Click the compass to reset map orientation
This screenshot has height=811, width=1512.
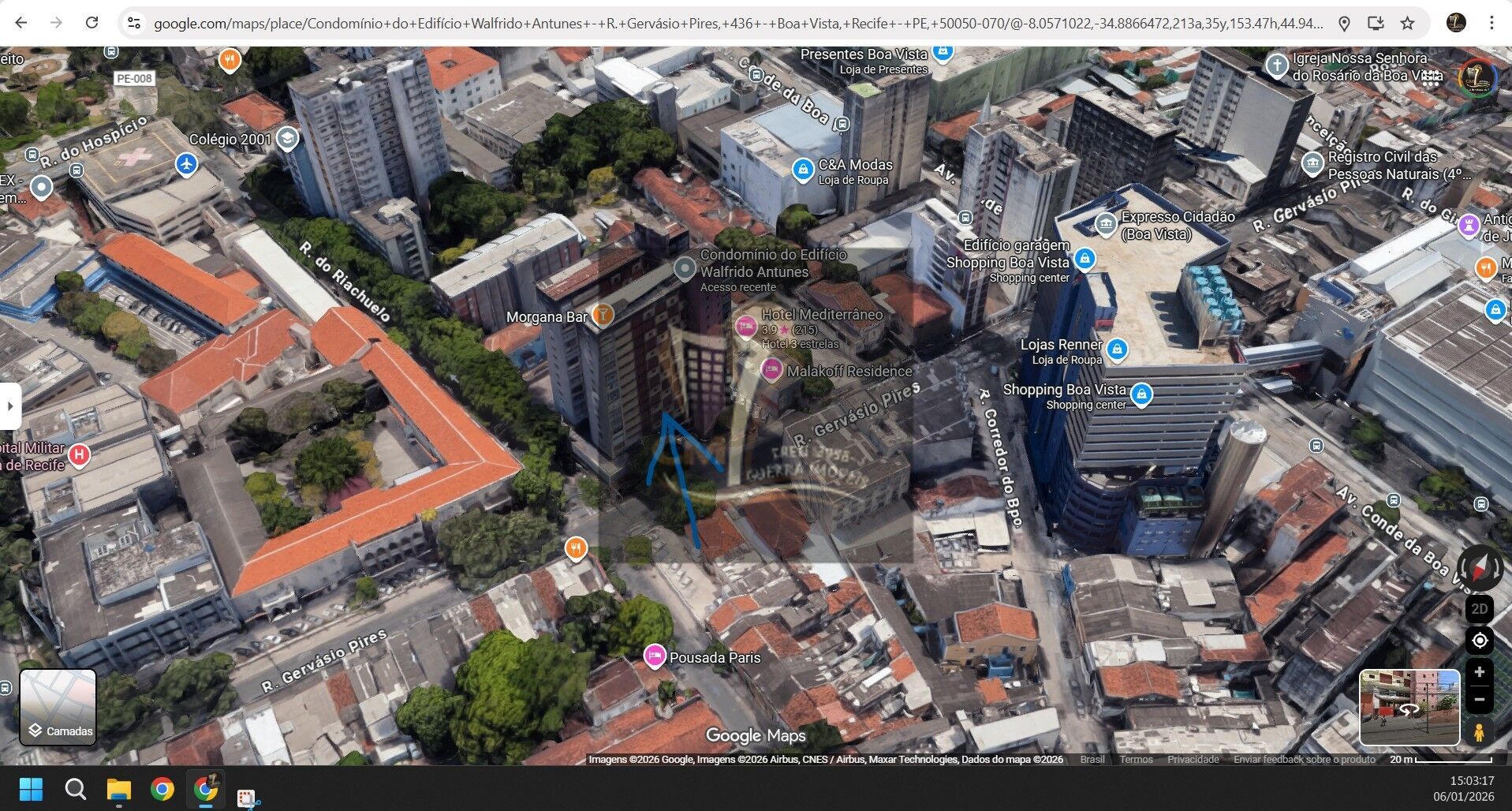(1479, 567)
